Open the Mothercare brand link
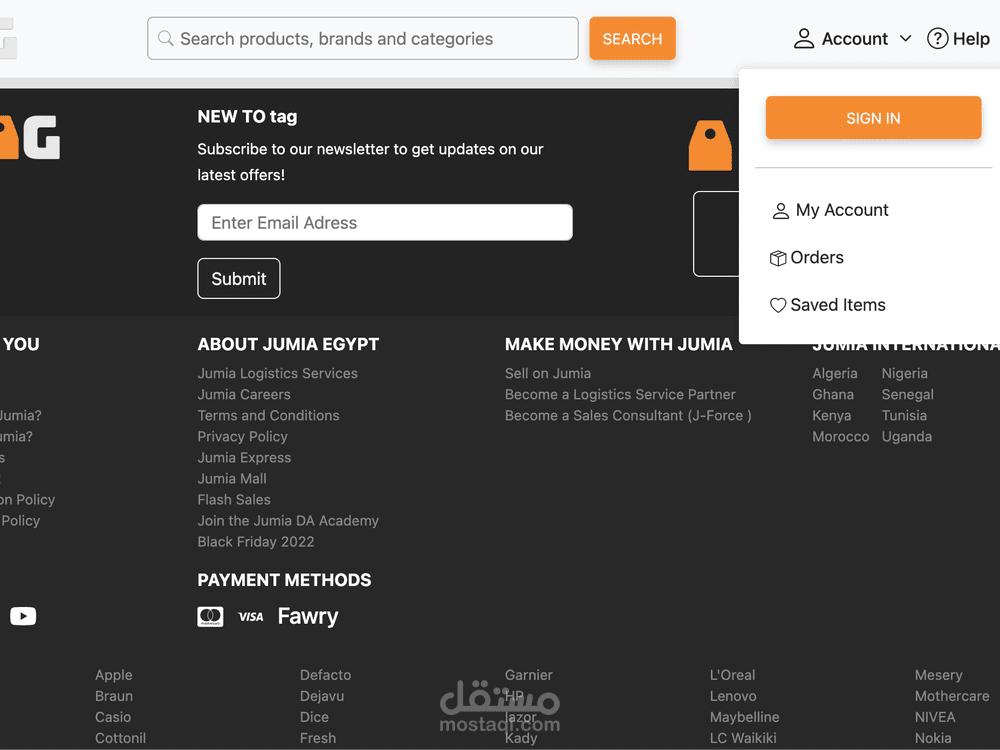 [x=952, y=696]
